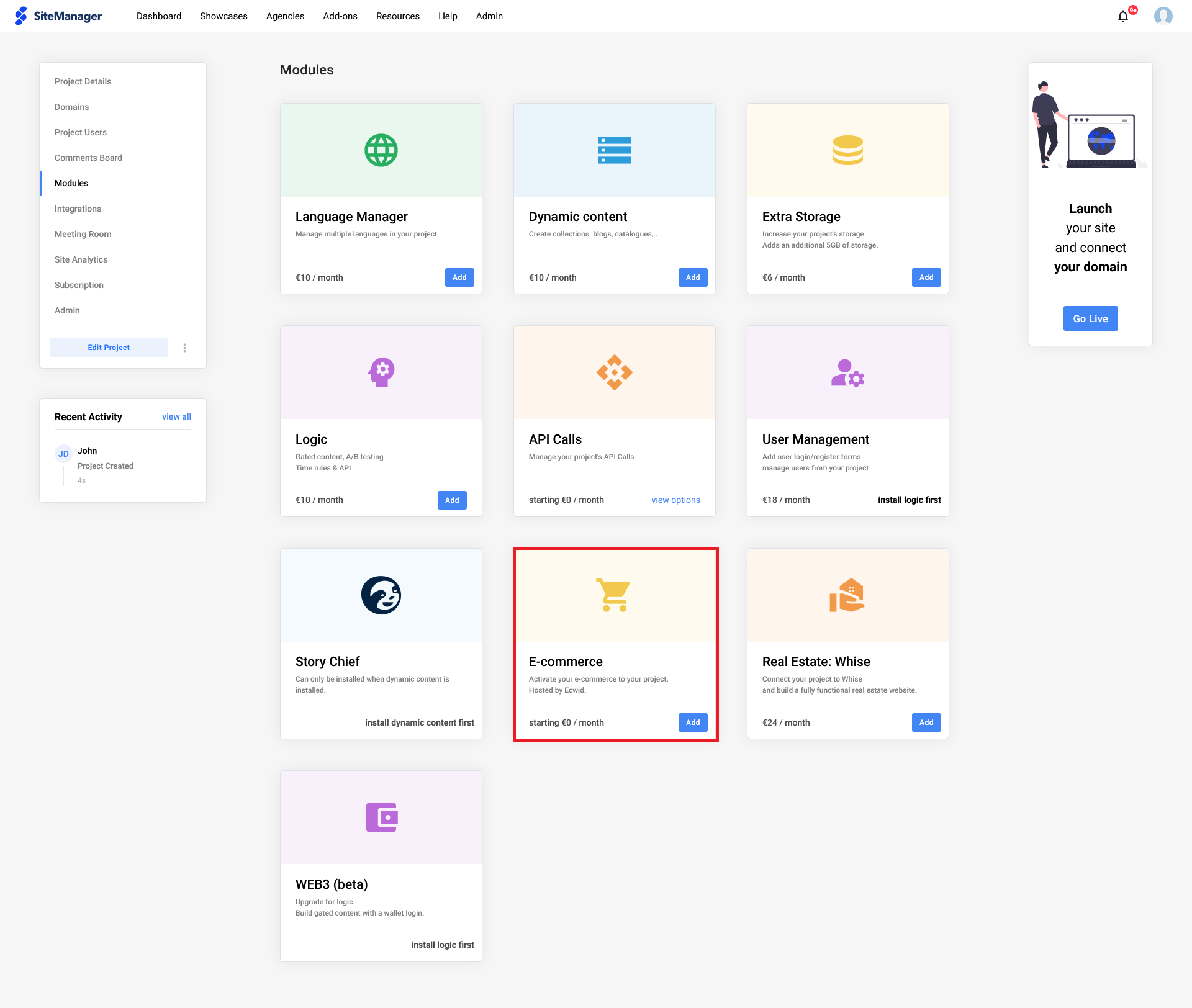Go to Domains in sidebar
This screenshot has width=1192, height=1008.
click(x=72, y=107)
